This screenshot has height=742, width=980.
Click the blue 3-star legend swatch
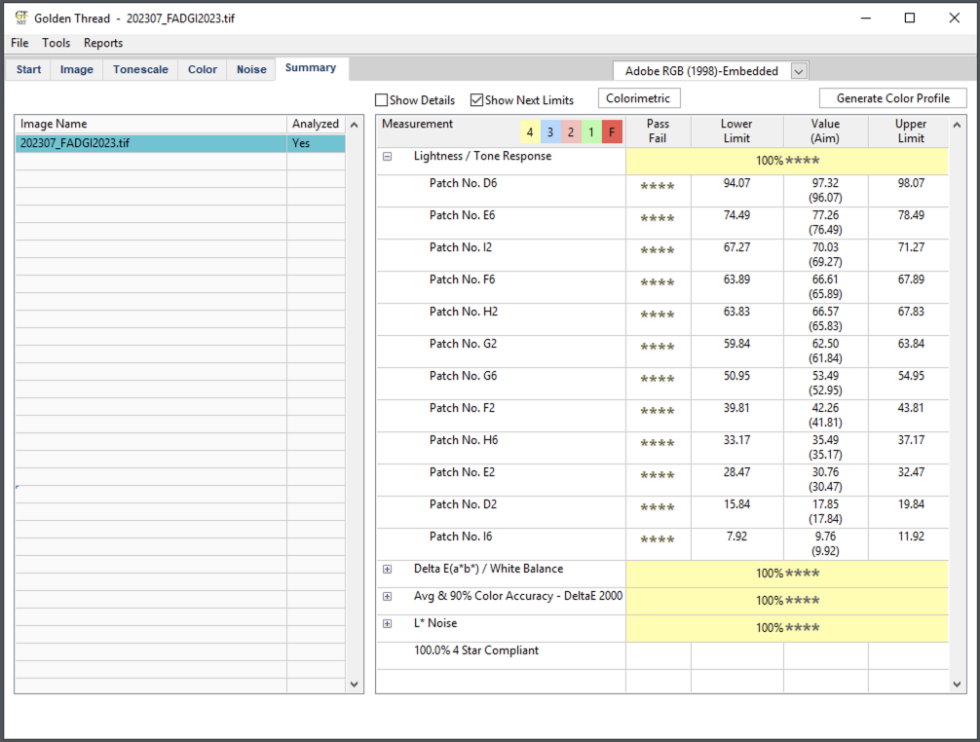[550, 133]
